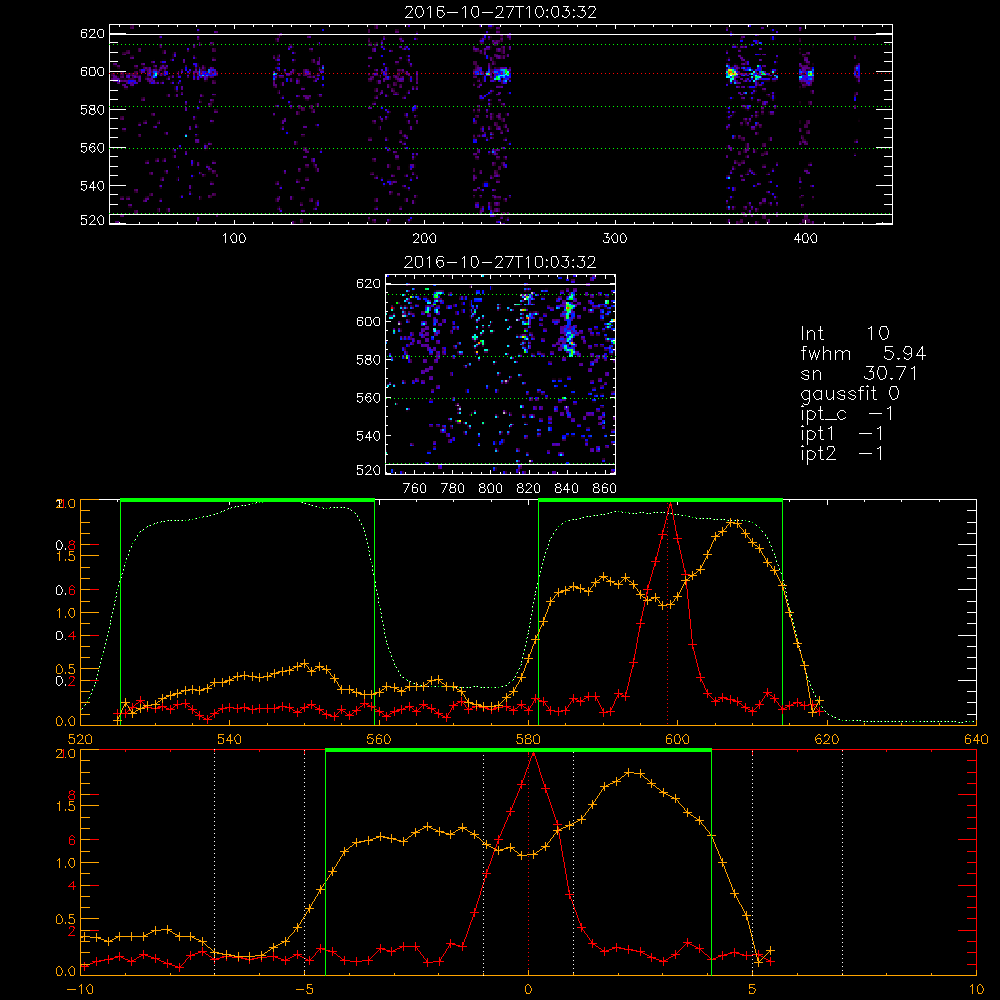
Task: Click x-axis label 820 of the small image
Action: (x=529, y=489)
